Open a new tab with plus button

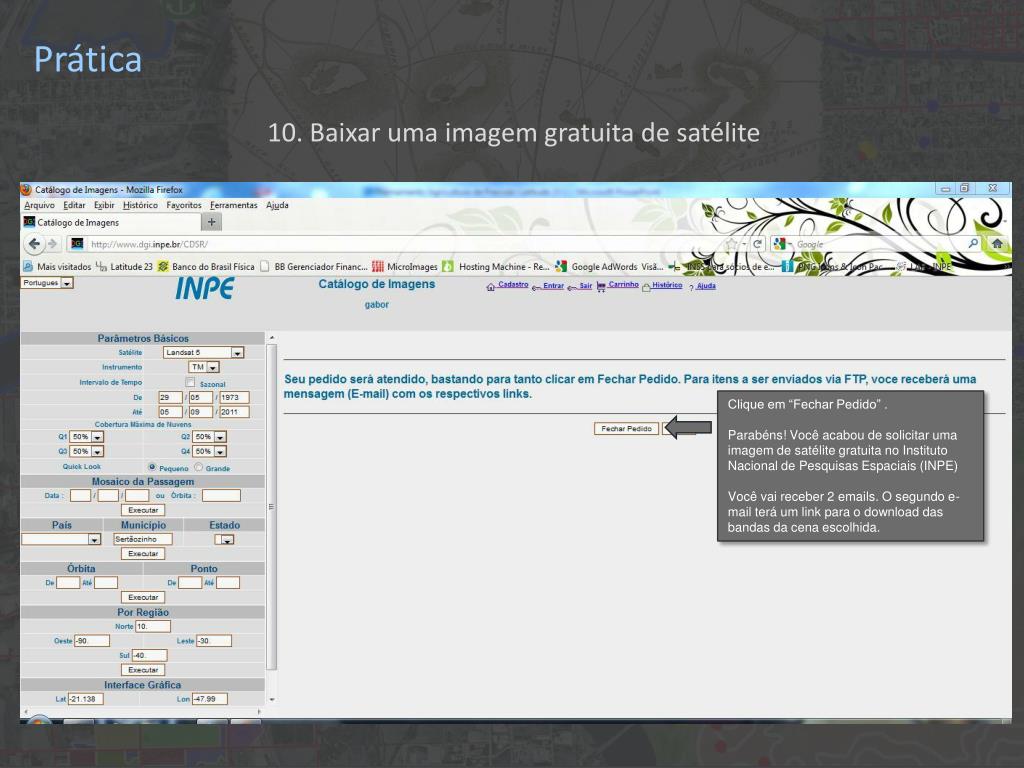pyautogui.click(x=212, y=222)
